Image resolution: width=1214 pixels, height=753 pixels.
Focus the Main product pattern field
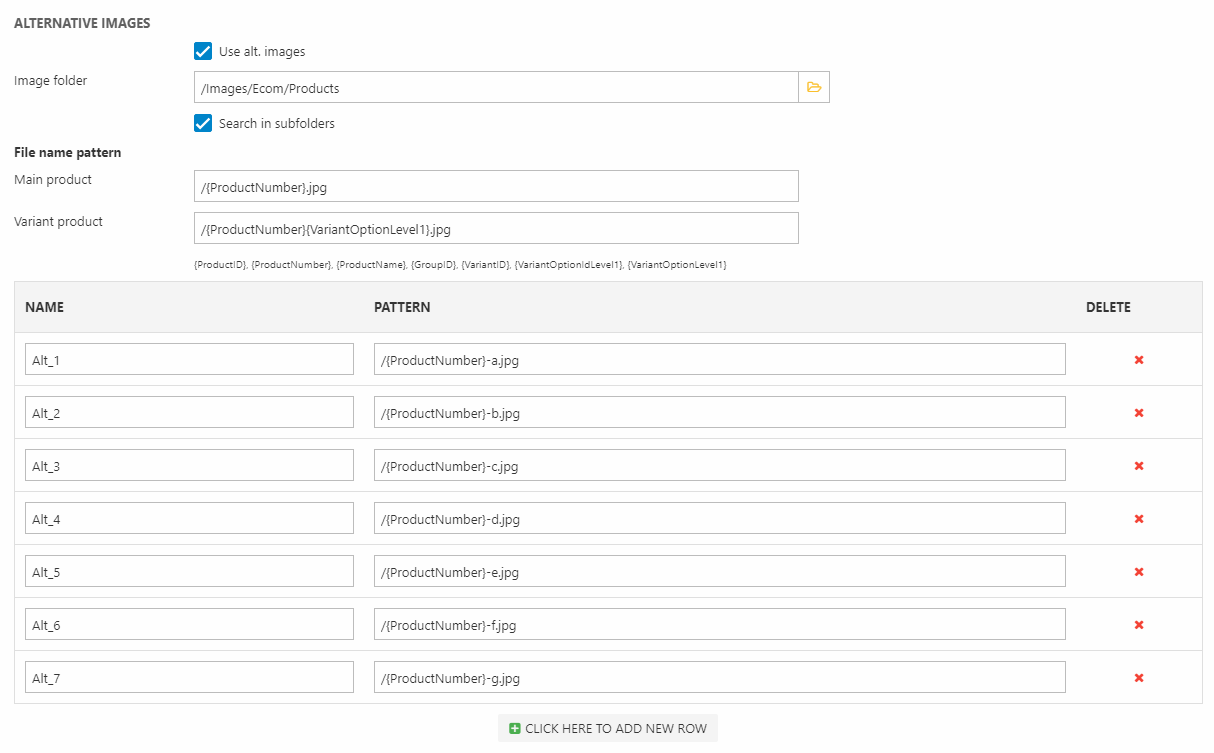tap(496, 186)
